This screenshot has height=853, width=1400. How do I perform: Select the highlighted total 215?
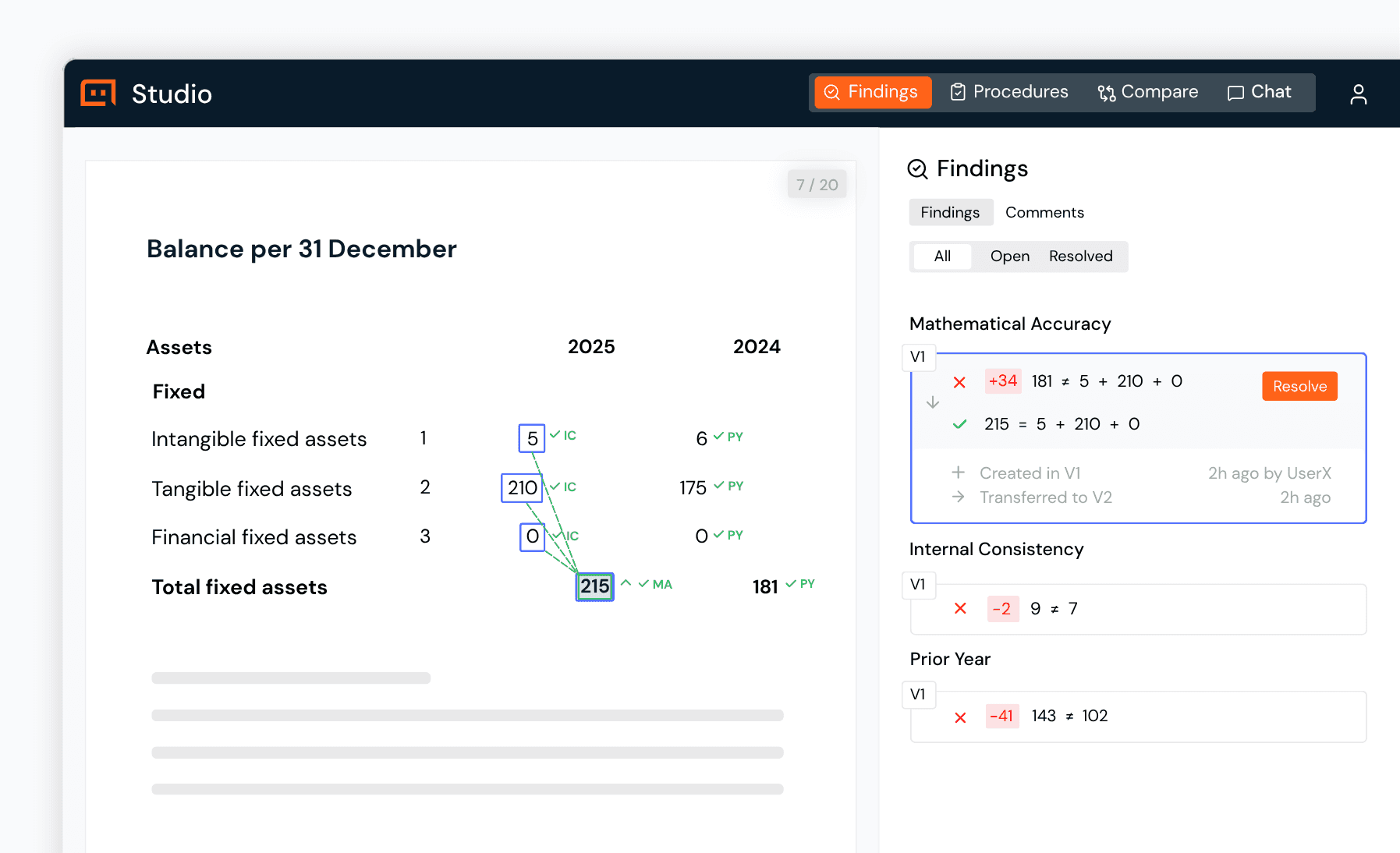coord(594,586)
